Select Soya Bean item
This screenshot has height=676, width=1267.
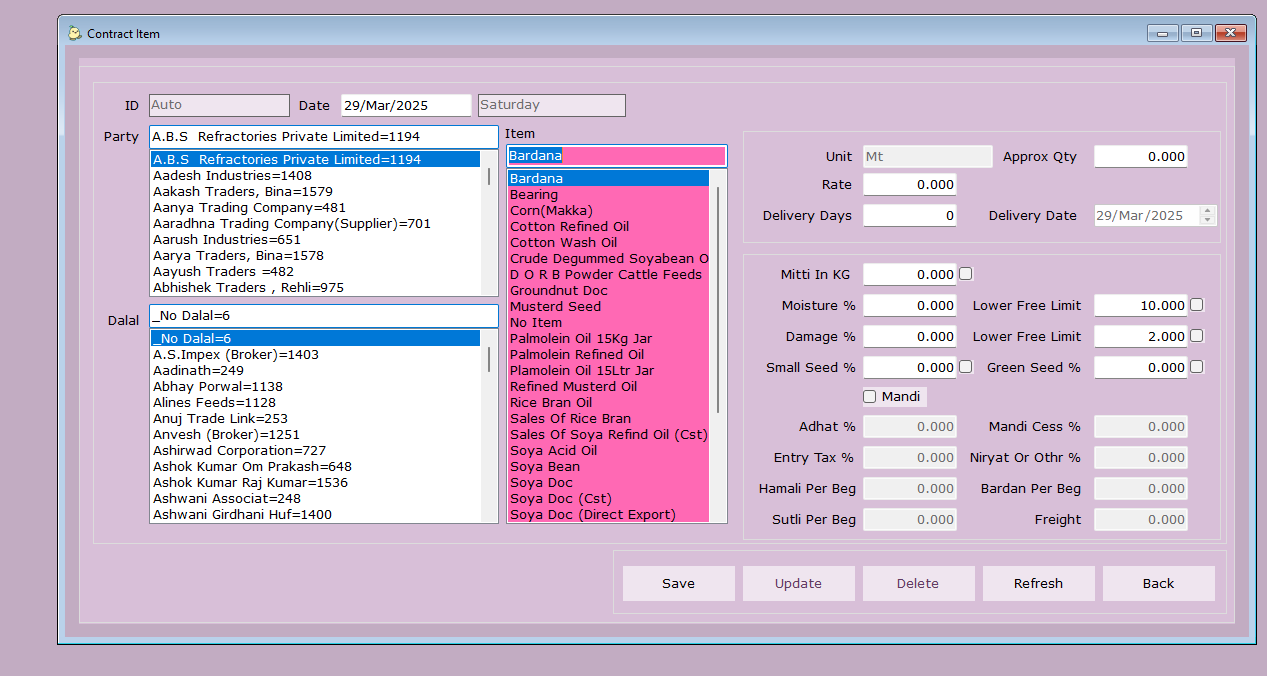(609, 467)
